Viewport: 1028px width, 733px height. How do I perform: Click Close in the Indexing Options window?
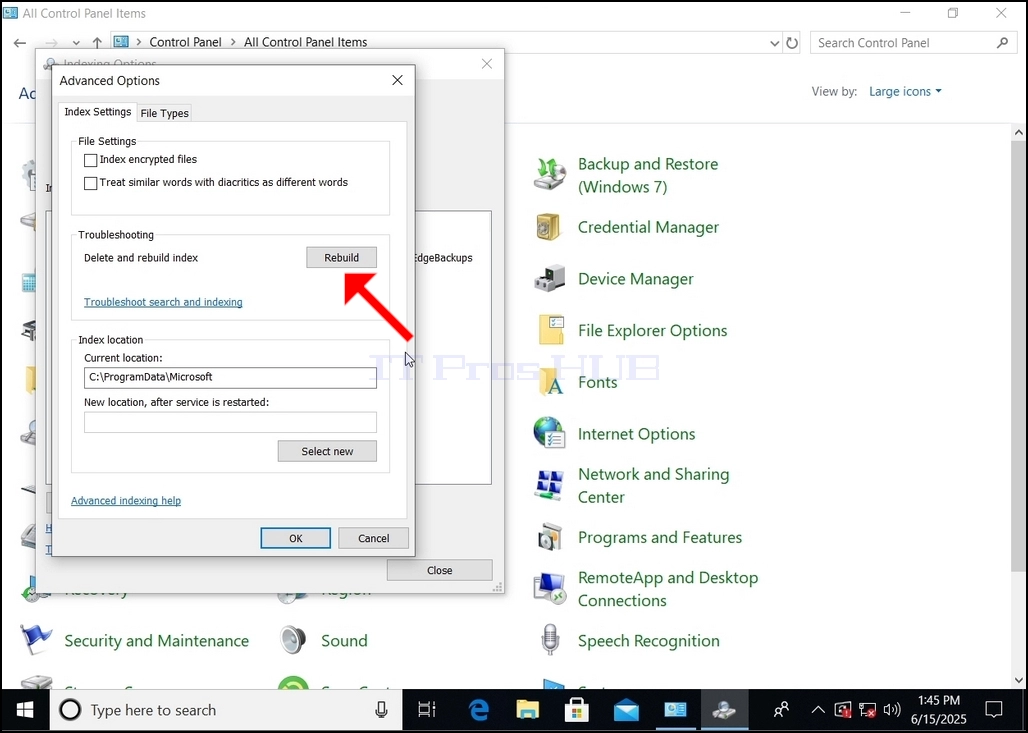pyautogui.click(x=439, y=570)
